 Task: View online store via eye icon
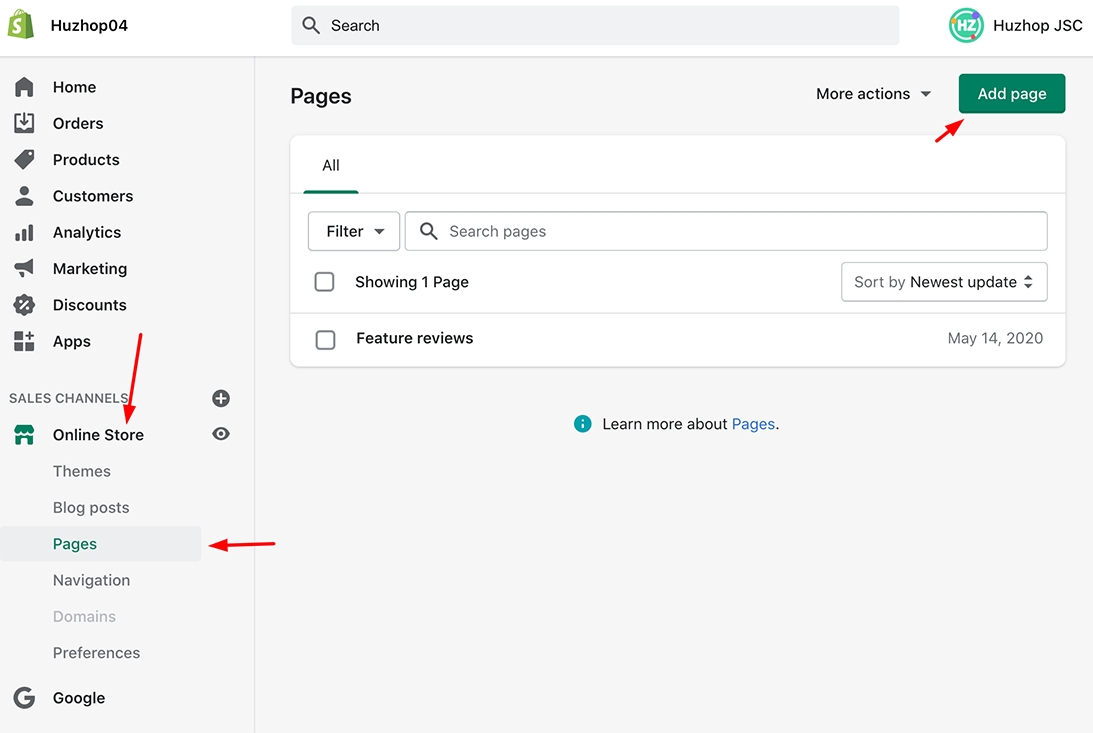tap(221, 434)
